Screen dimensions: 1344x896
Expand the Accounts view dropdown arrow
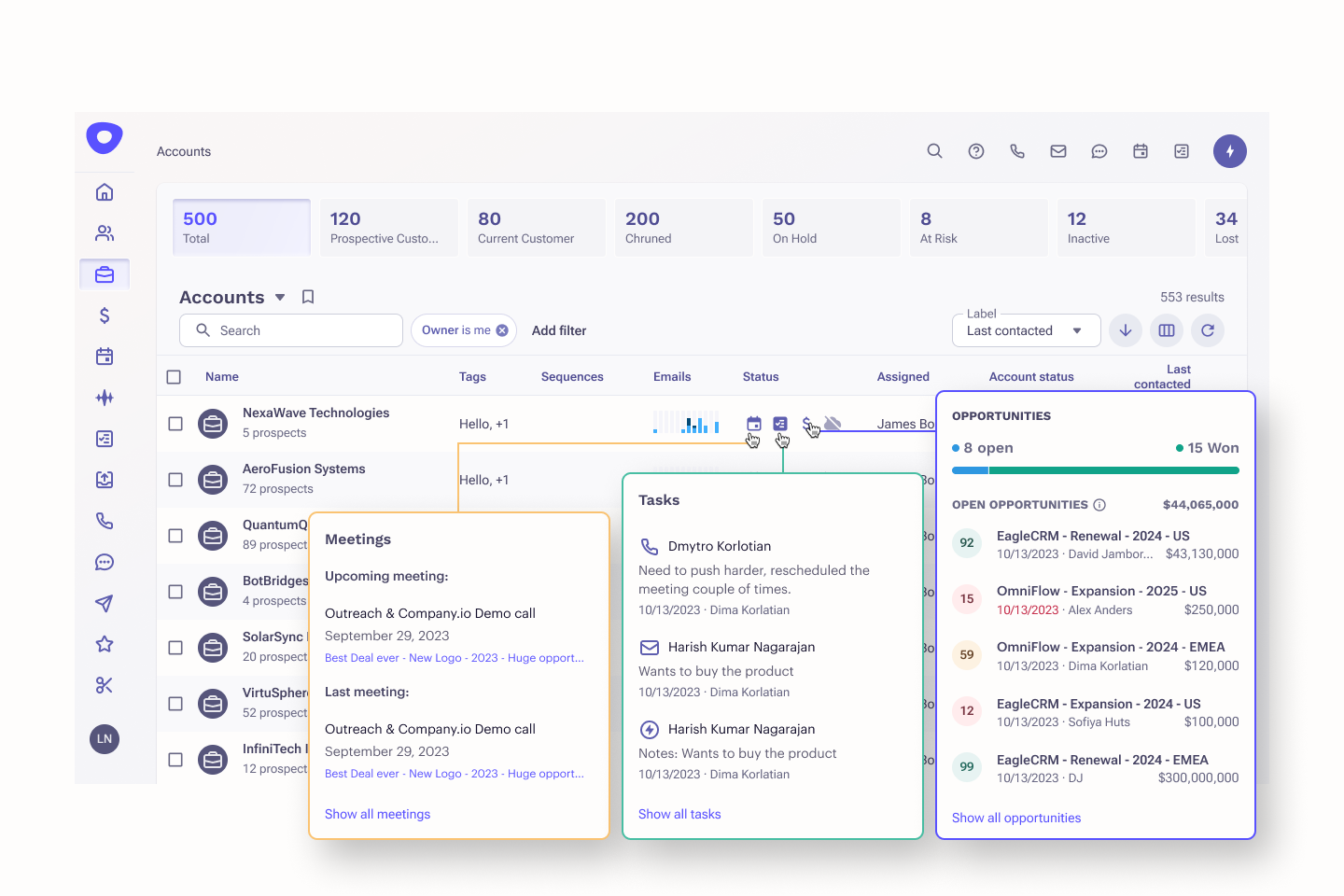(x=280, y=298)
